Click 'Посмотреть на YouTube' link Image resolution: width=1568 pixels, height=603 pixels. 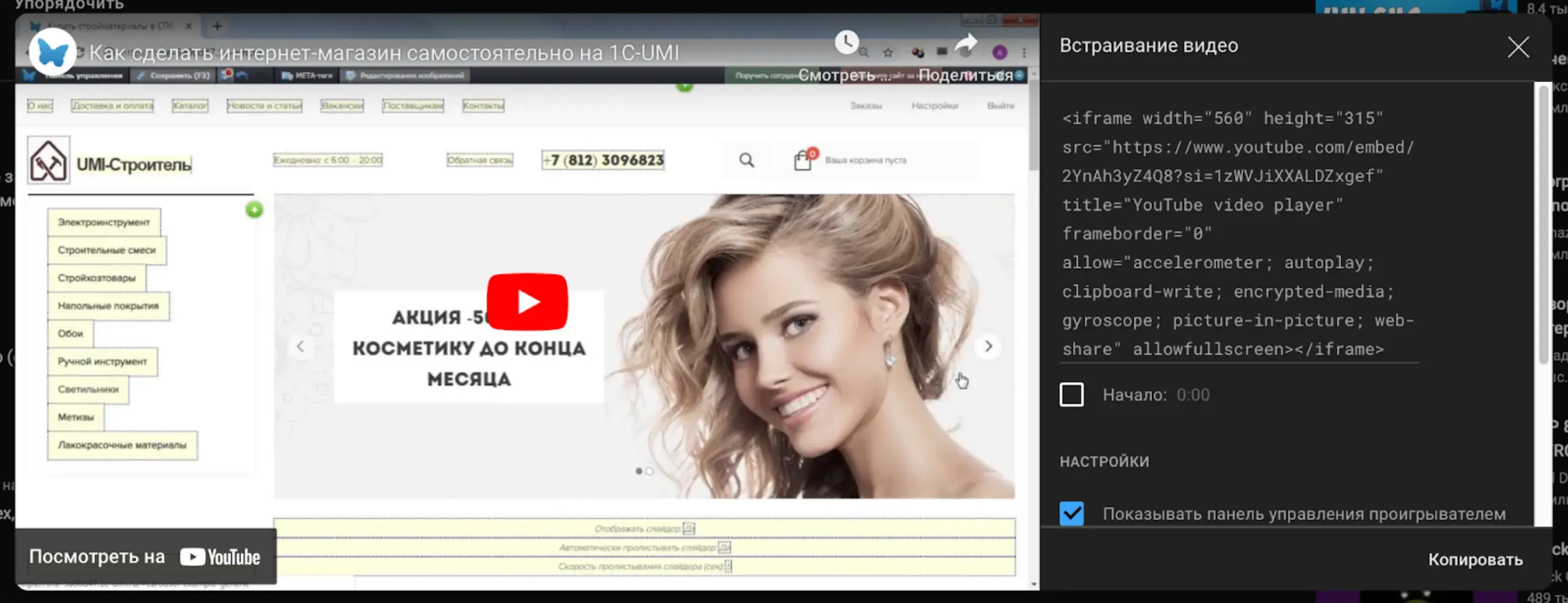(x=145, y=557)
